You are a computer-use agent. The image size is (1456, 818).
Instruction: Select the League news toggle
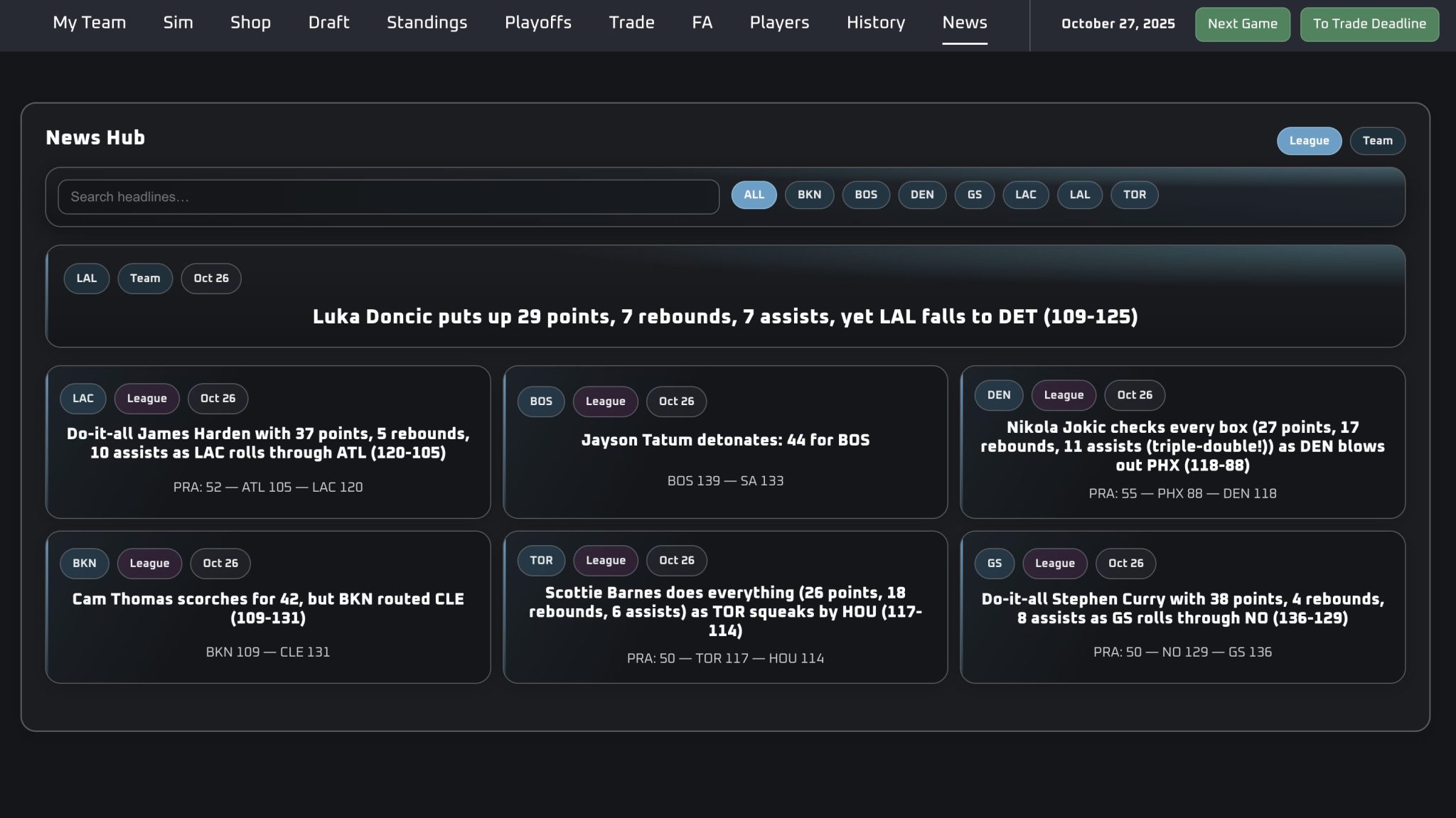pos(1308,141)
